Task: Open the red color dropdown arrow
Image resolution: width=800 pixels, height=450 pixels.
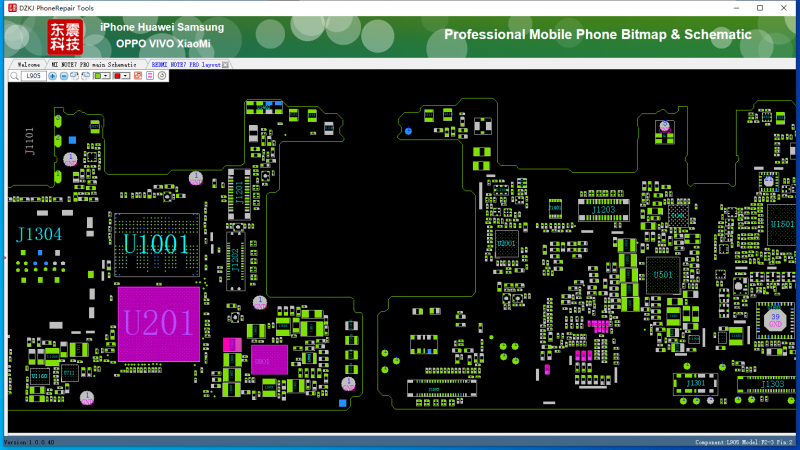Action: point(127,76)
